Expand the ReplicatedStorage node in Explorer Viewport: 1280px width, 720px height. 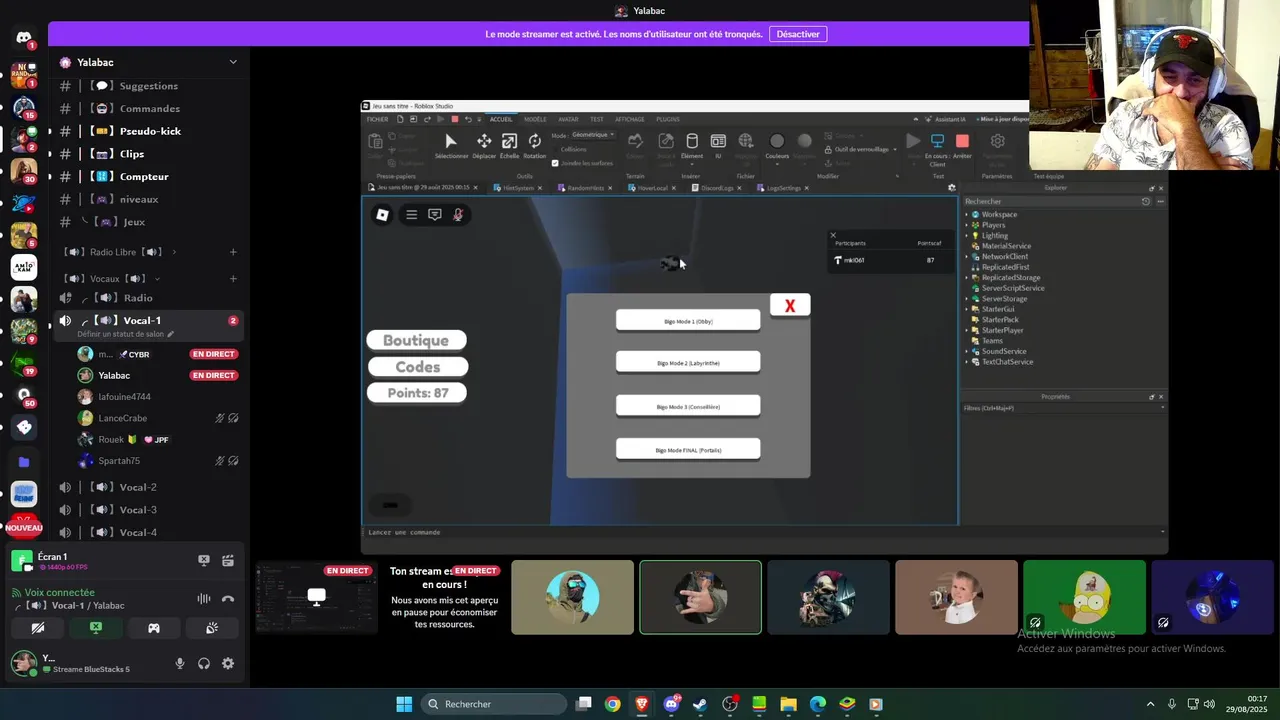click(x=967, y=278)
